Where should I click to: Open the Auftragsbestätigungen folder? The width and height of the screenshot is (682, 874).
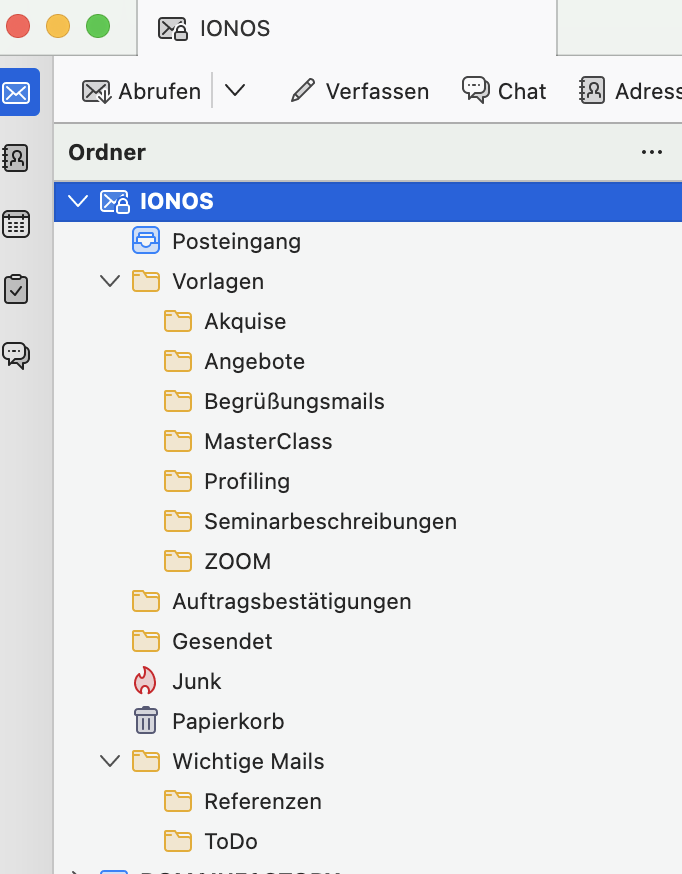click(291, 601)
